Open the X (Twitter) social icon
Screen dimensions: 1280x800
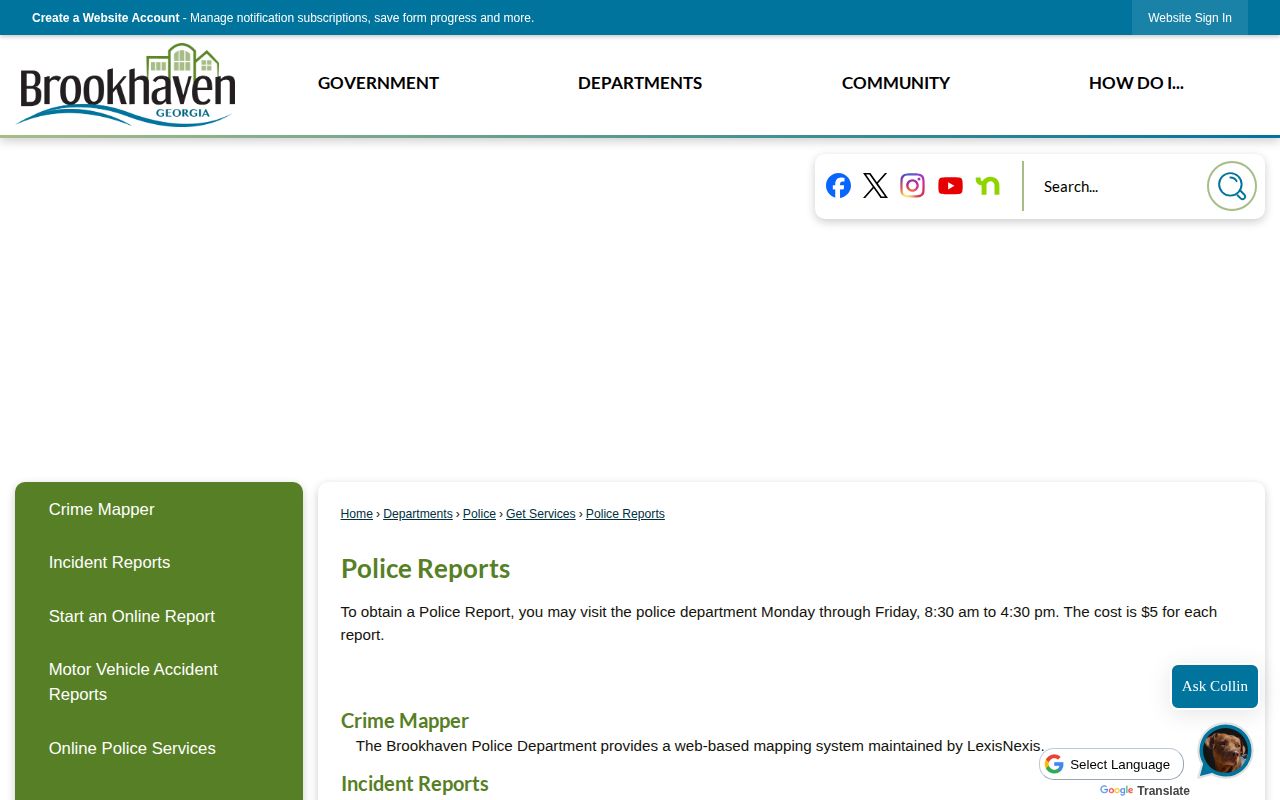click(875, 185)
